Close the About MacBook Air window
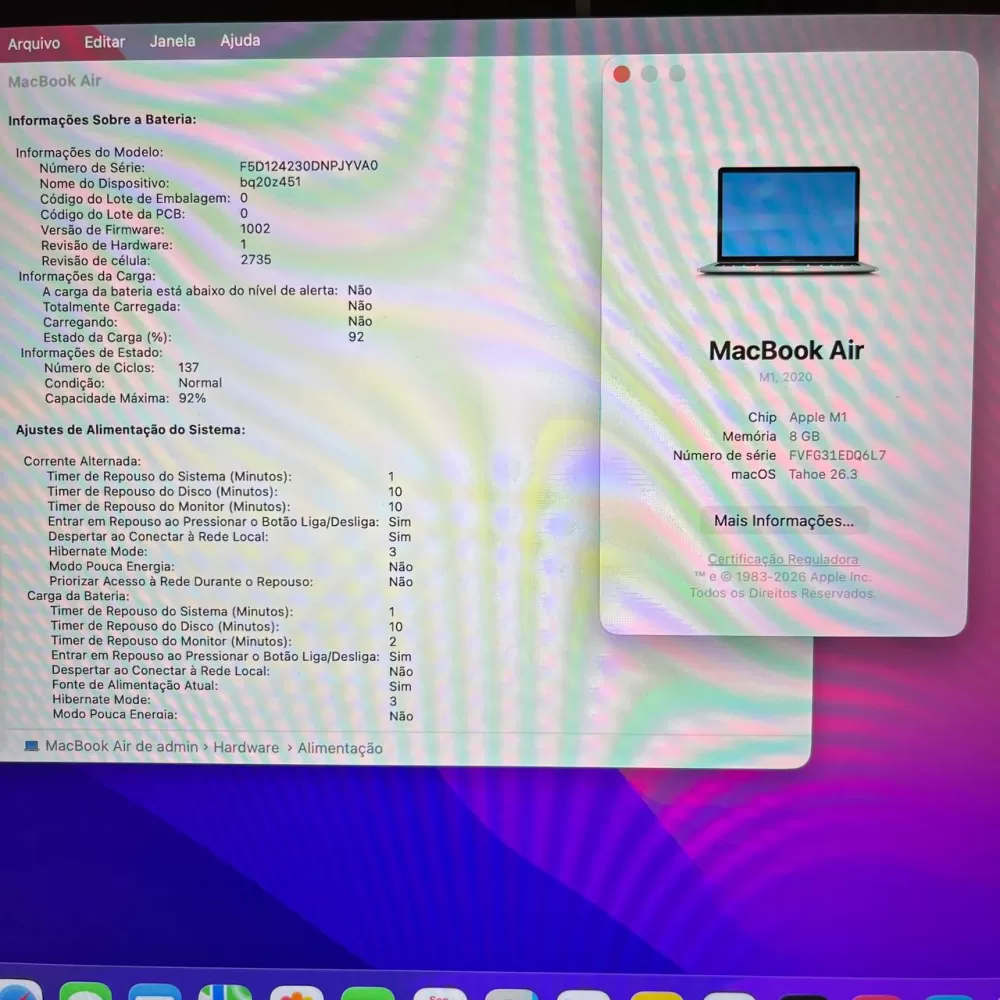 [x=621, y=74]
